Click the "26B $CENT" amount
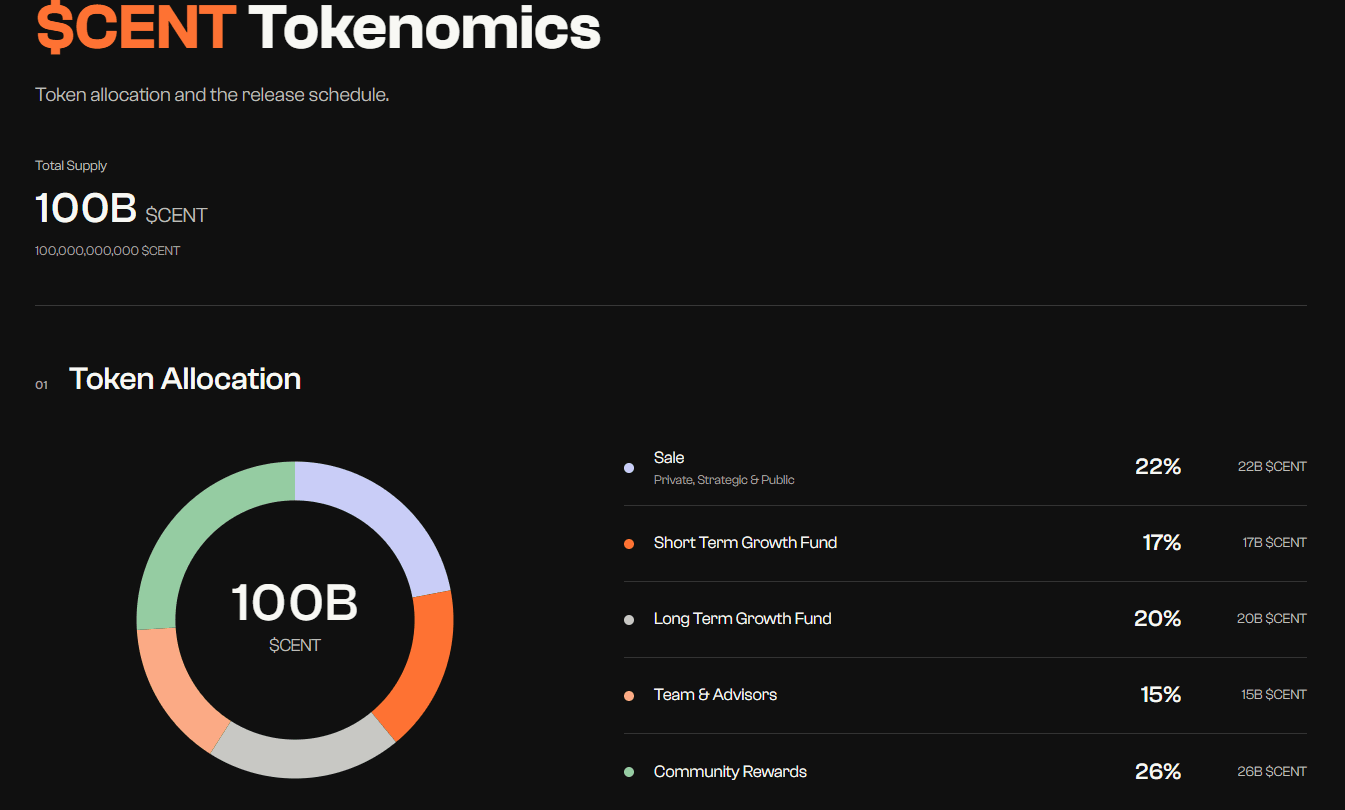 1272,771
